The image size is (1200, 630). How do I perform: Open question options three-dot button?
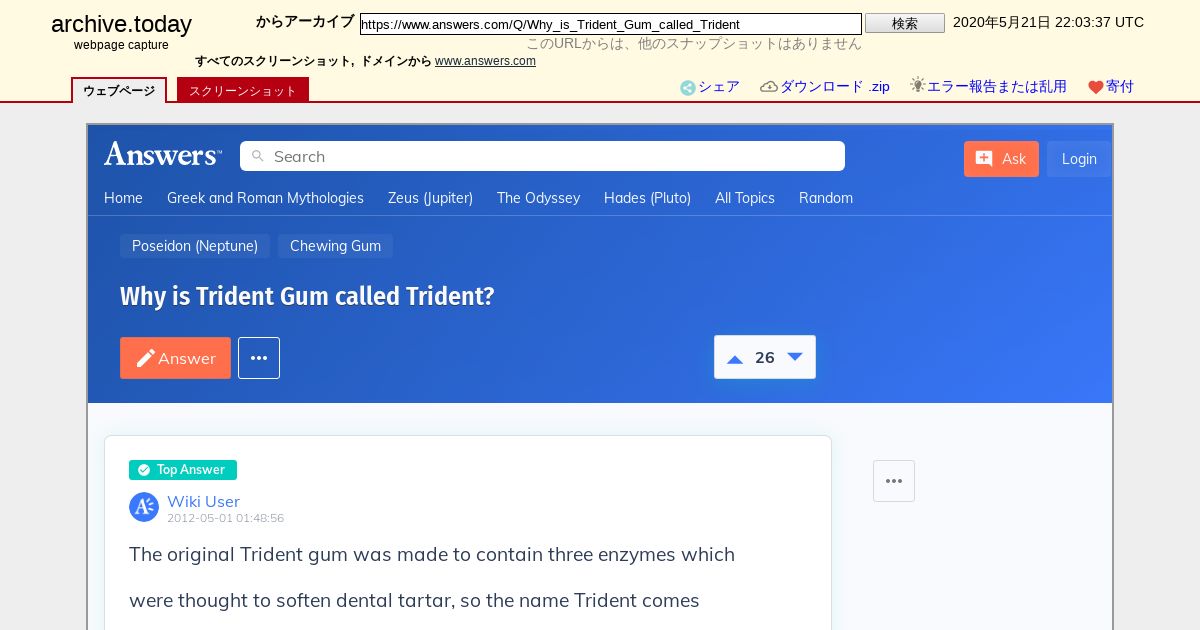point(259,358)
